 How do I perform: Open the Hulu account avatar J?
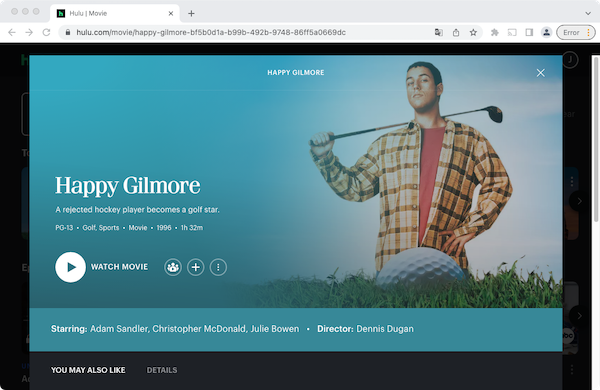click(x=570, y=59)
